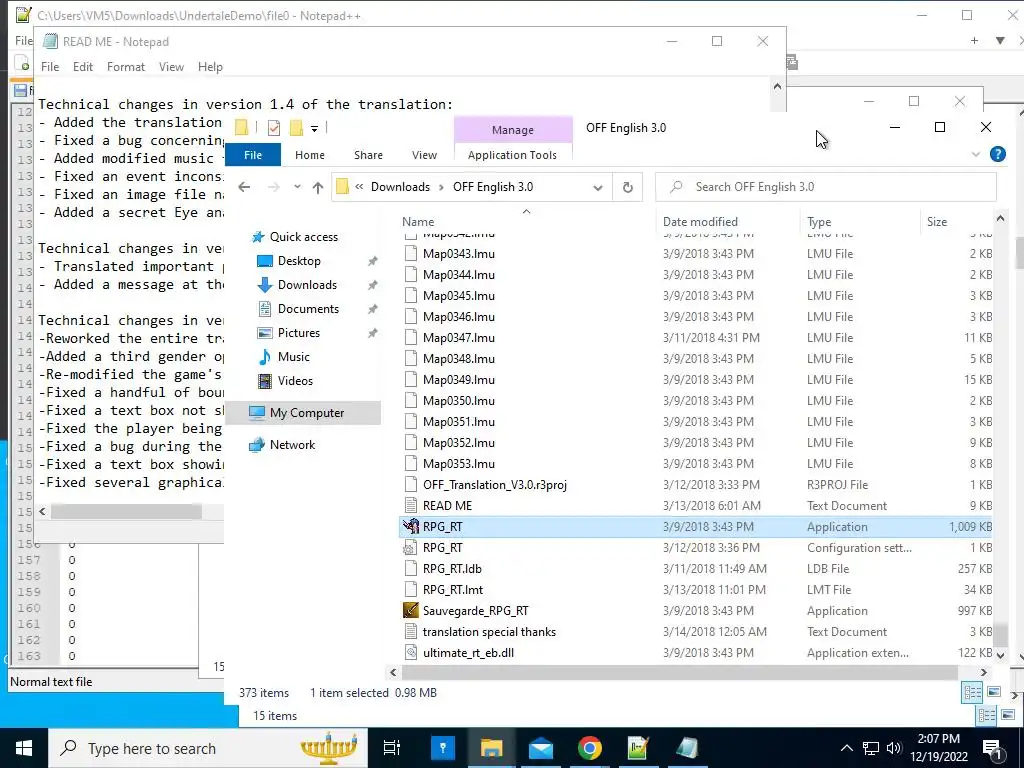Select the READ ME text document icon

tap(411, 505)
